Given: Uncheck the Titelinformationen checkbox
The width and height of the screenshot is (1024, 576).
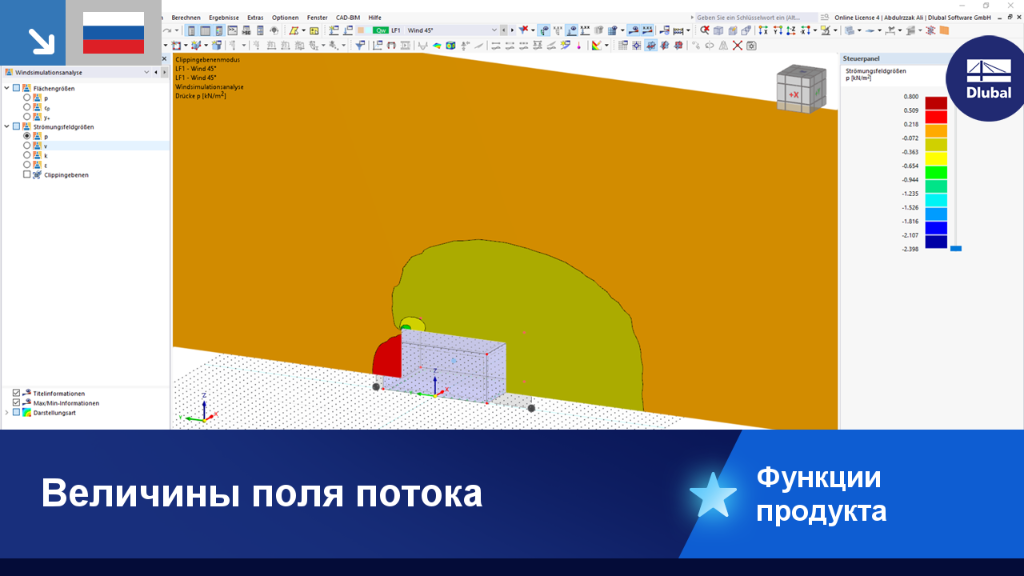Looking at the screenshot, I should point(16,393).
